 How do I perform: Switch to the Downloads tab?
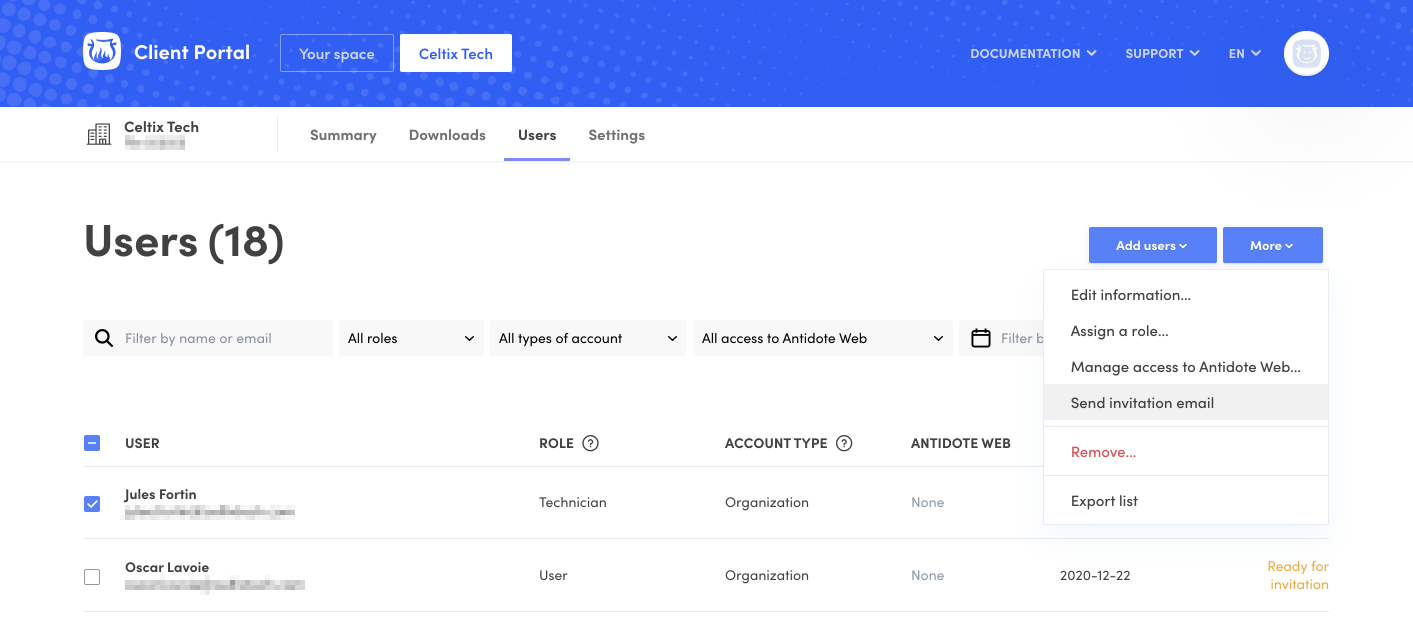[x=447, y=135]
